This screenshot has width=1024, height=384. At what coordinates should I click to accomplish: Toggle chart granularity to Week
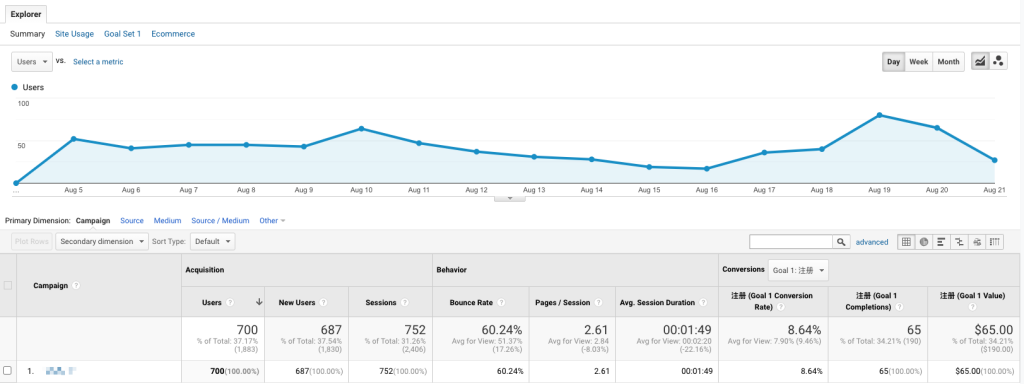tap(919, 61)
